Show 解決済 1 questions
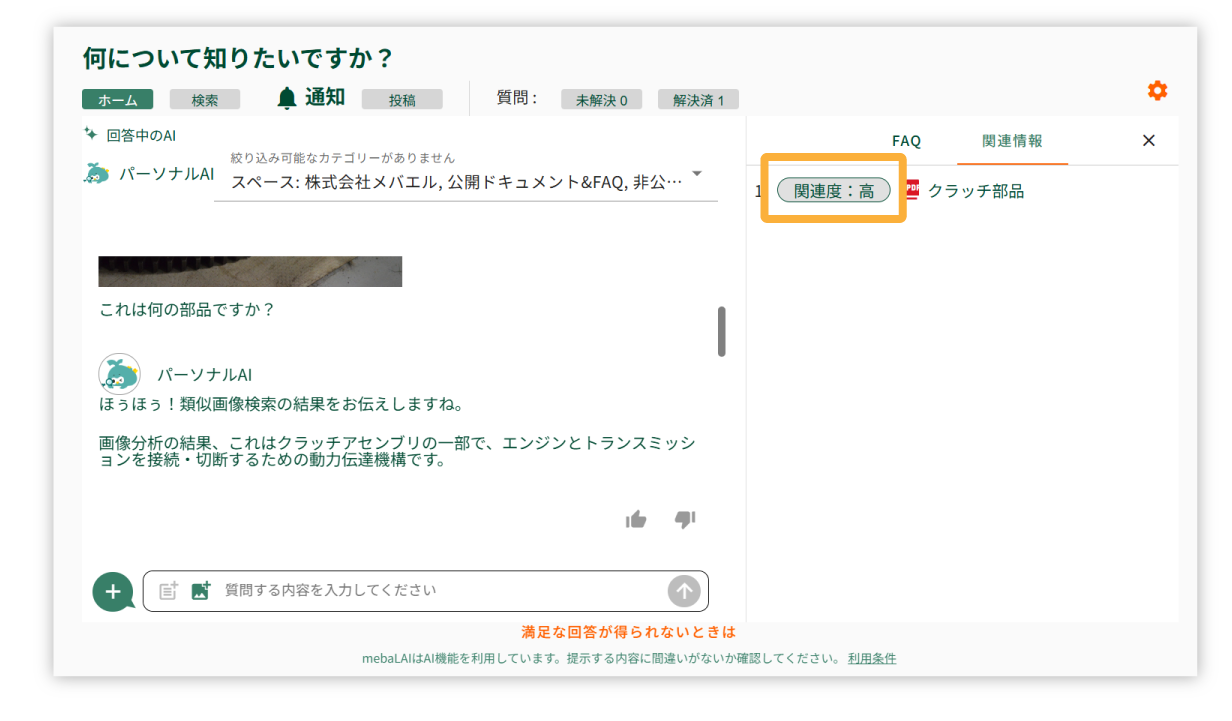This screenshot has height=721, width=1232. pyautogui.click(x=698, y=100)
